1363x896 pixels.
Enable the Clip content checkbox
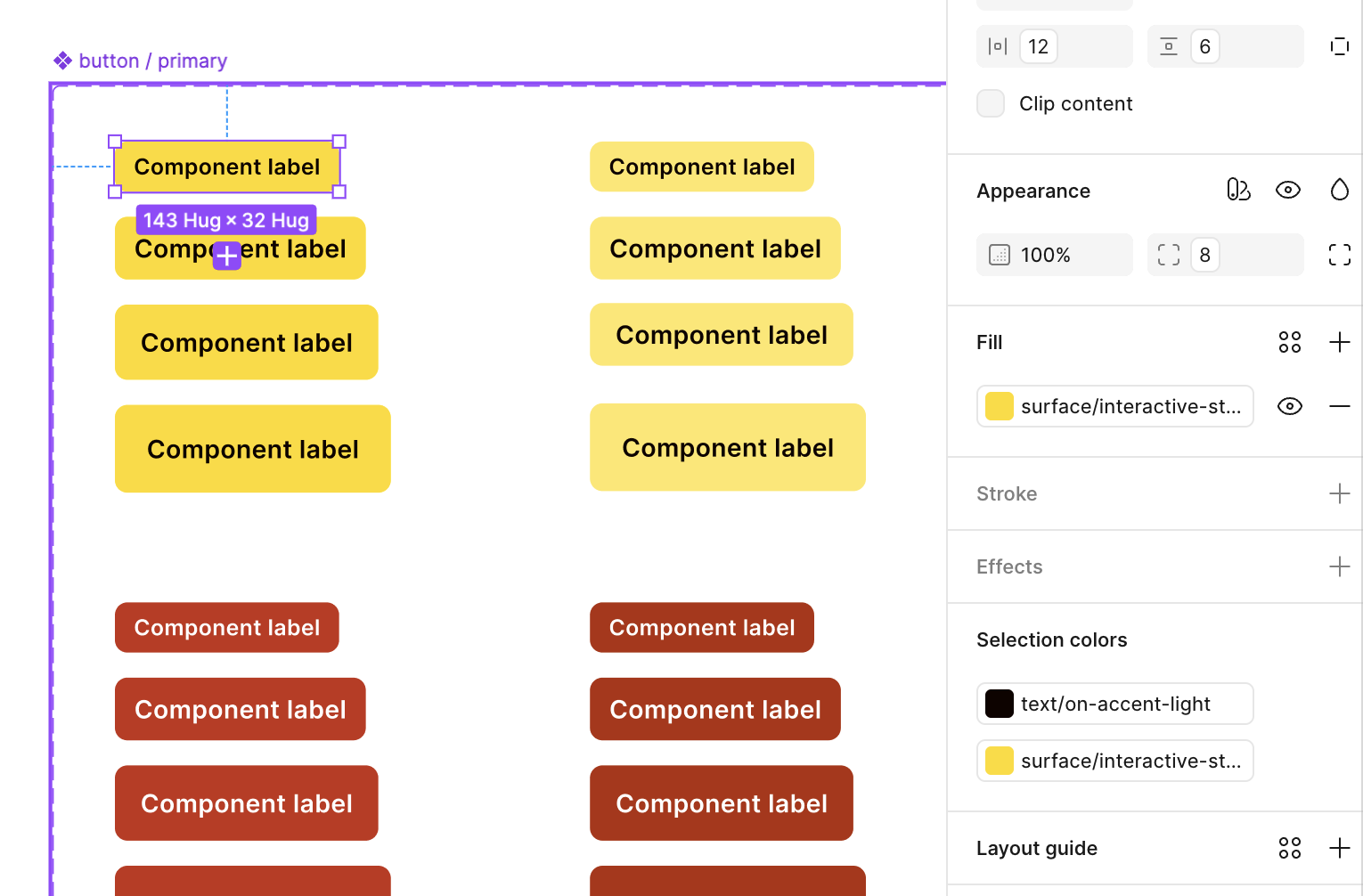point(990,103)
